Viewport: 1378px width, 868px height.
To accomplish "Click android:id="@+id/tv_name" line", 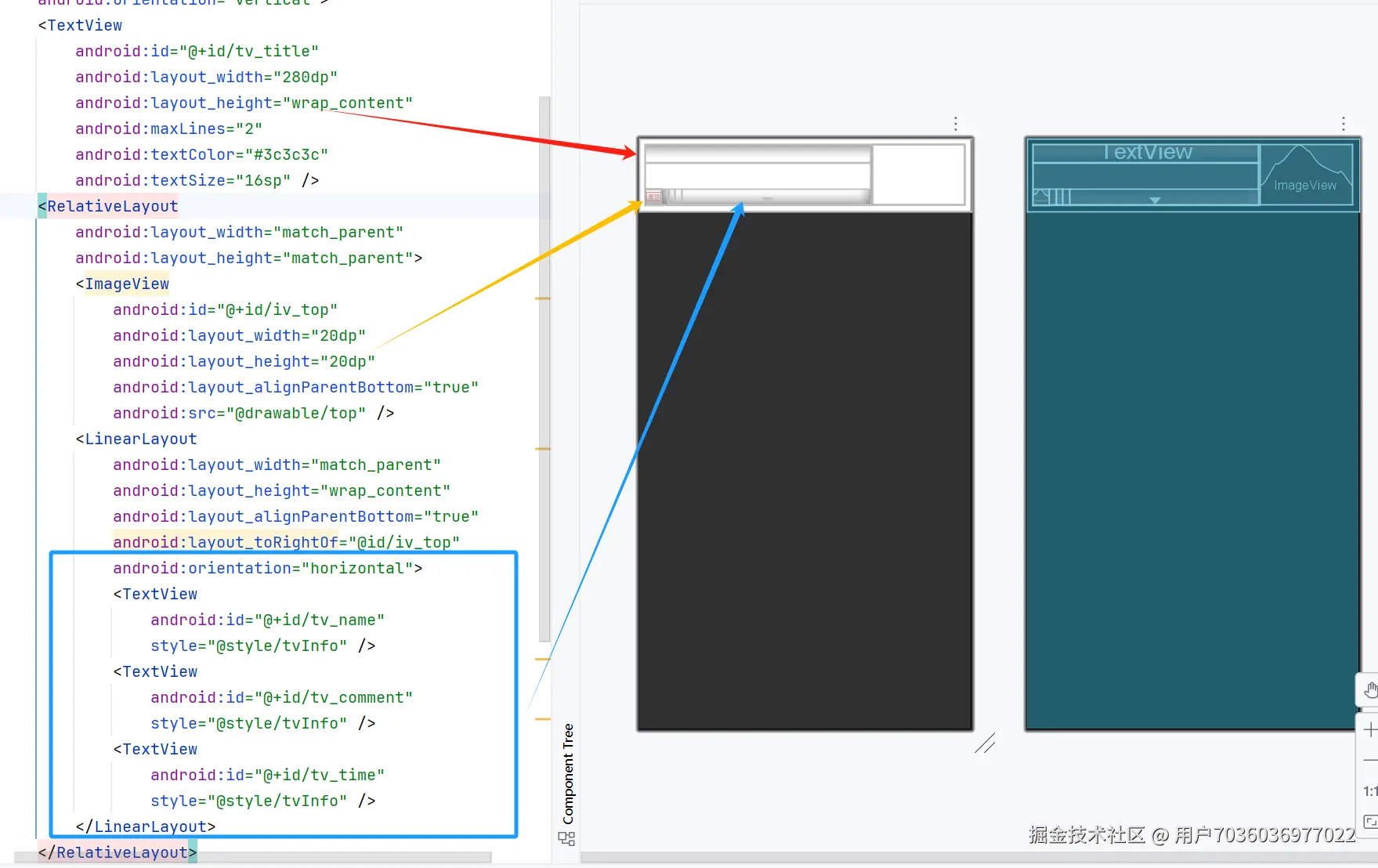I will coord(268,620).
